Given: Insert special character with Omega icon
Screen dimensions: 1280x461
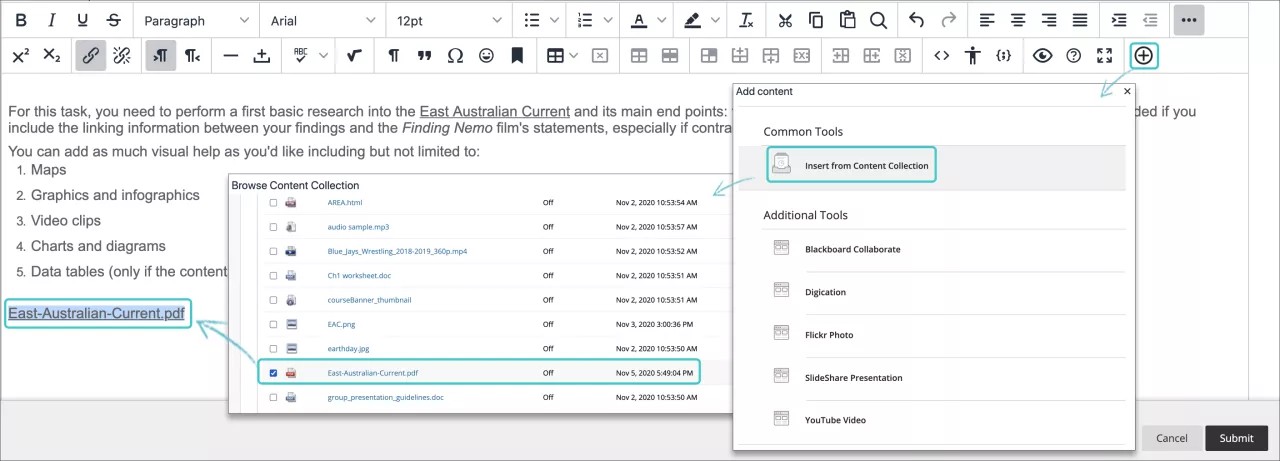Looking at the screenshot, I should pos(455,56).
